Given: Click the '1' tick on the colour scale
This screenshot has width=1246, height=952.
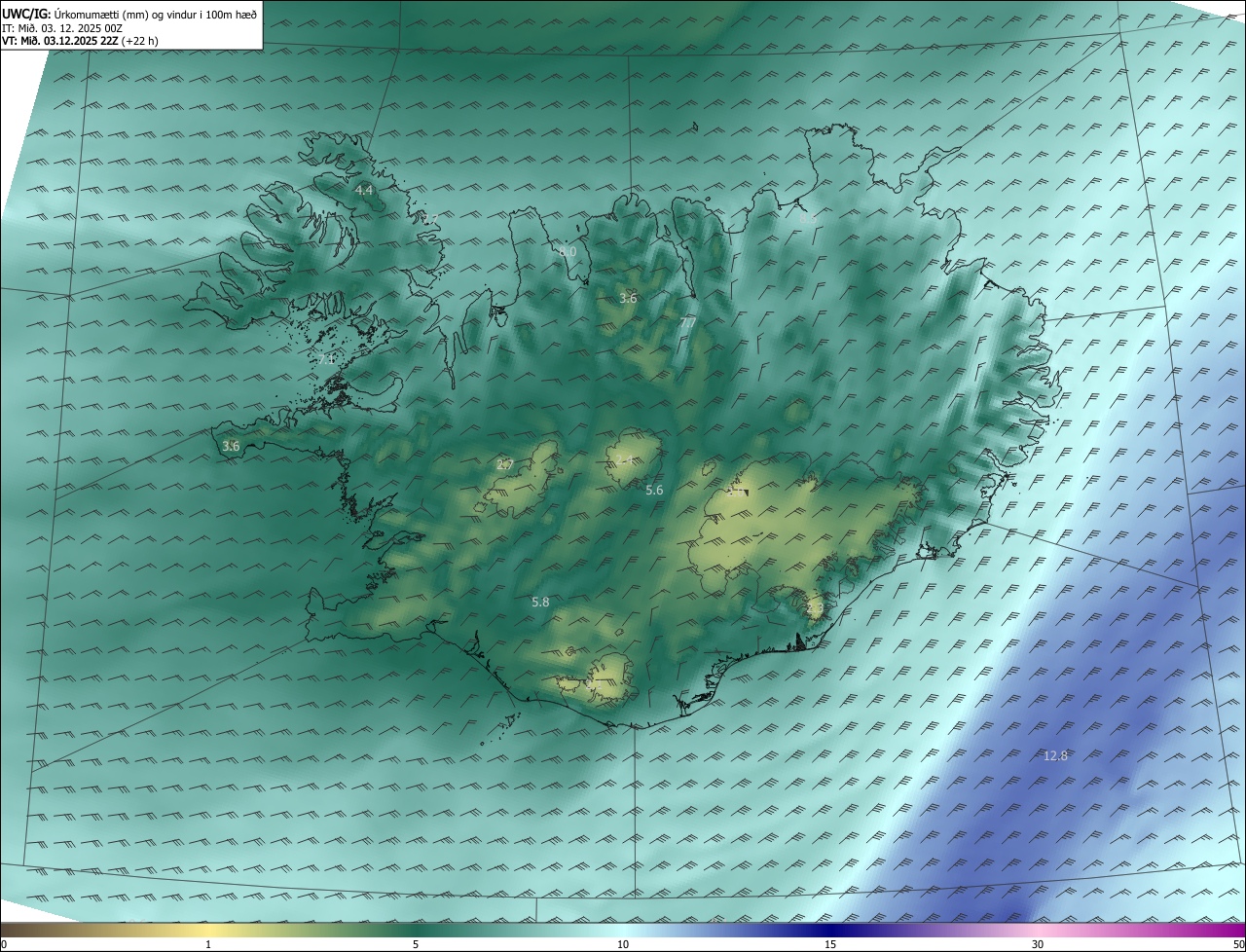Looking at the screenshot, I should [208, 944].
